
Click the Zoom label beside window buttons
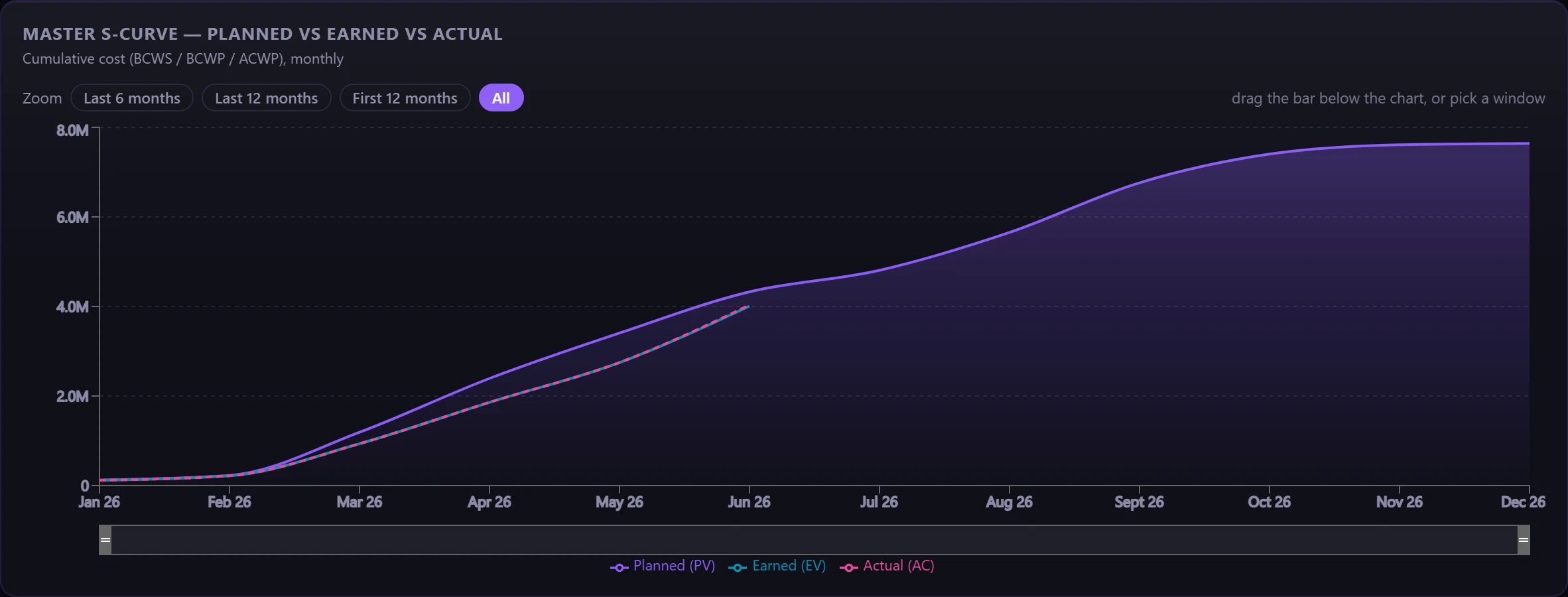(x=42, y=98)
